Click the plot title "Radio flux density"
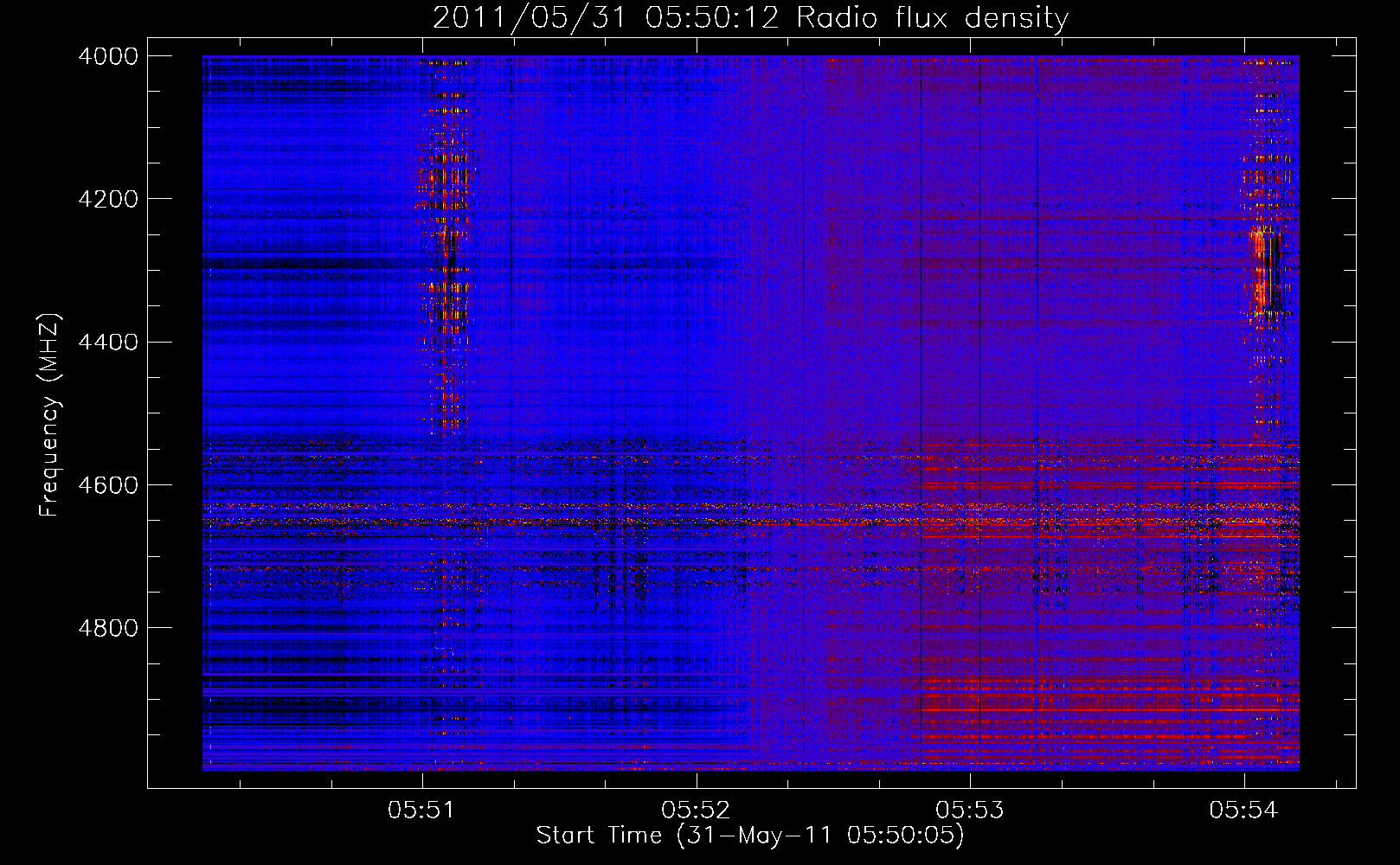Image resolution: width=1400 pixels, height=865 pixels. pyautogui.click(x=932, y=17)
